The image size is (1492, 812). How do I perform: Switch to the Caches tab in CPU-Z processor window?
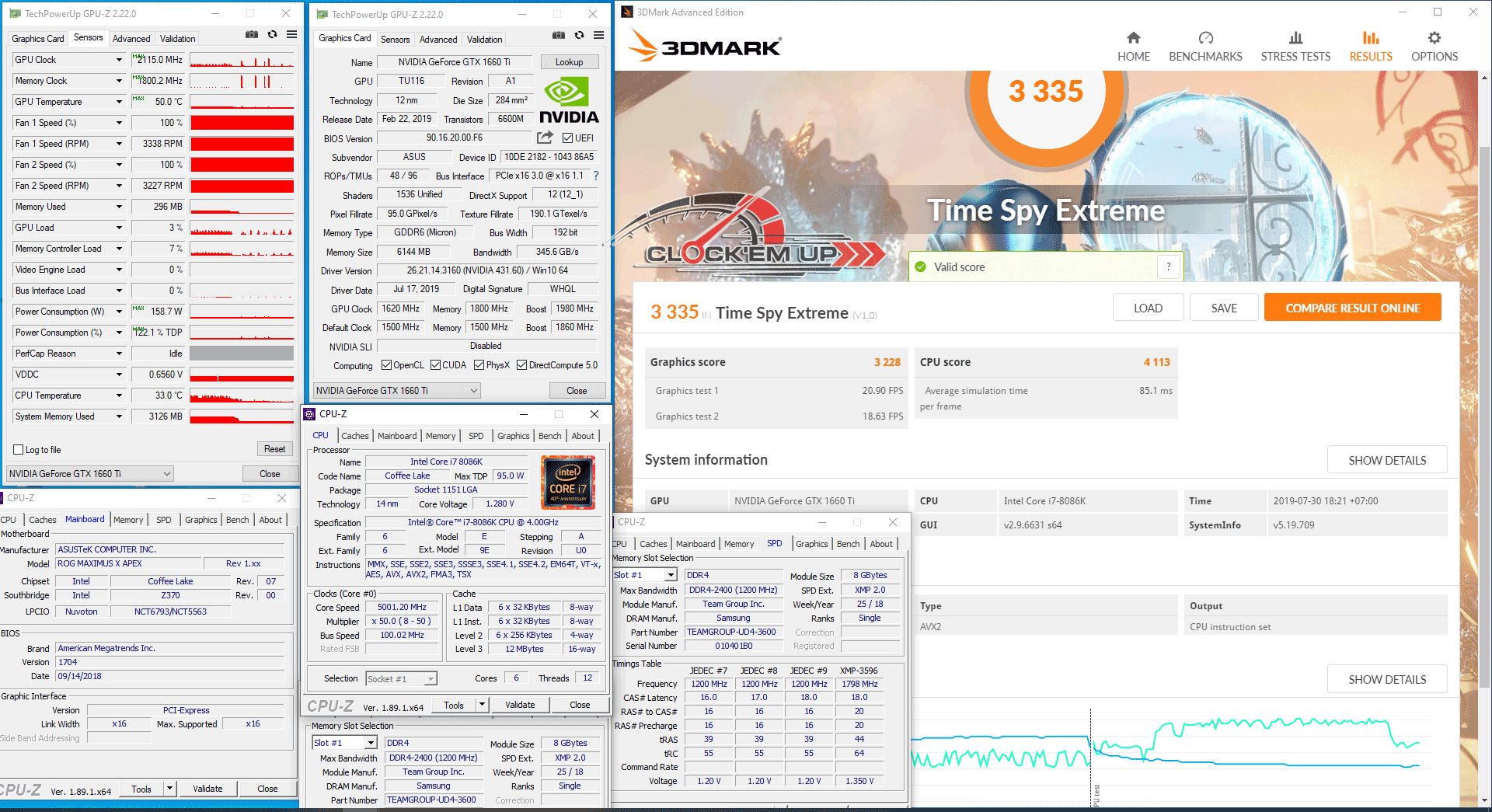(x=355, y=436)
